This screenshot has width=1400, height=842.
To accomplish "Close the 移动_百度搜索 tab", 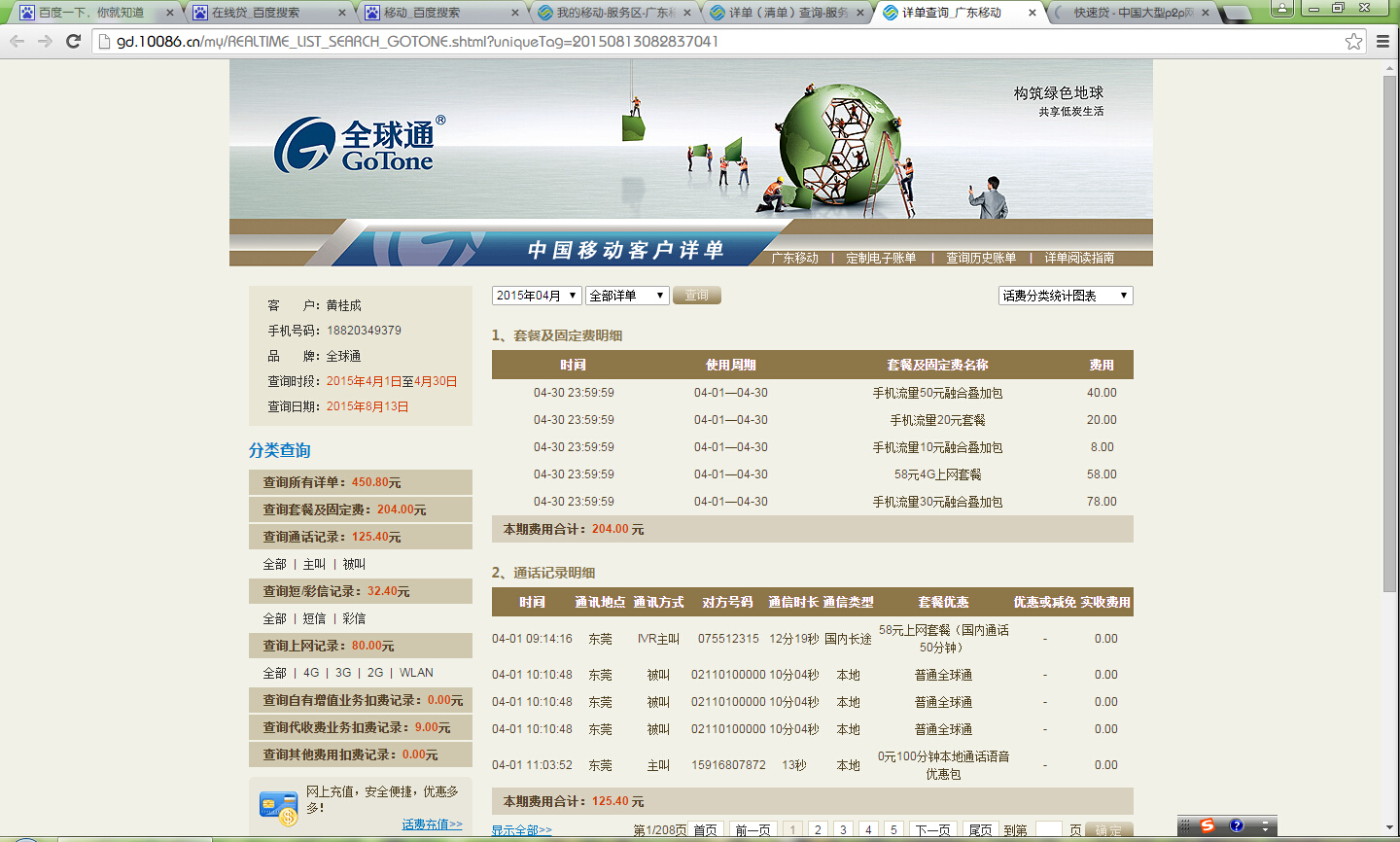I will coord(515,13).
